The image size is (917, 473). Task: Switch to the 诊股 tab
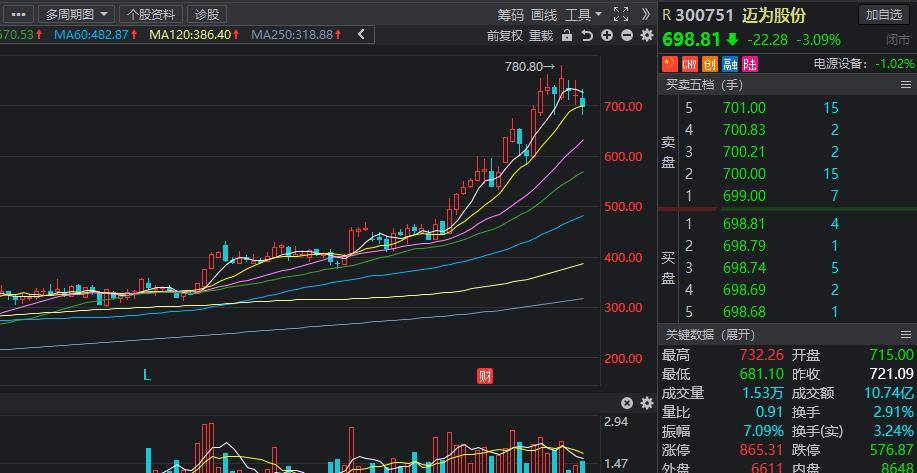pos(207,14)
